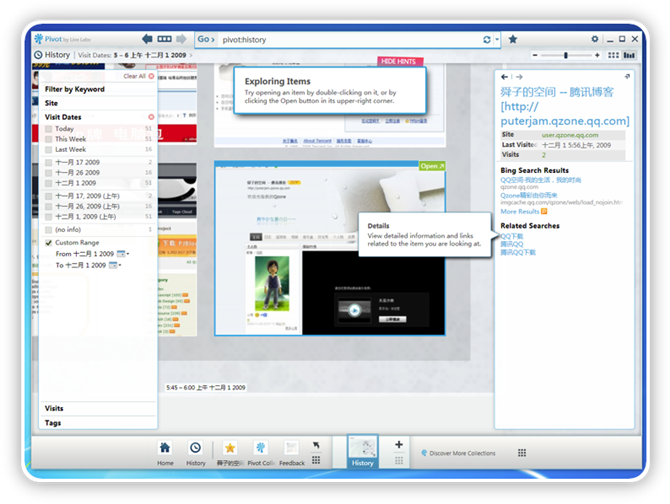The image size is (670, 504).
Task: Click the Pivot Collections icon
Action: (260, 453)
